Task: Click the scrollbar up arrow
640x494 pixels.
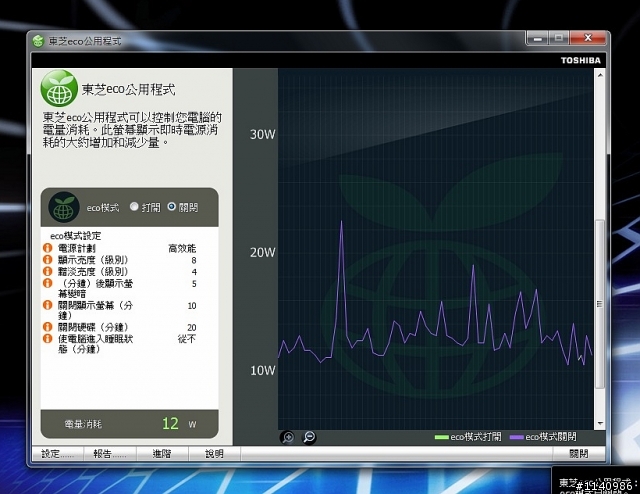Action: [x=600, y=75]
